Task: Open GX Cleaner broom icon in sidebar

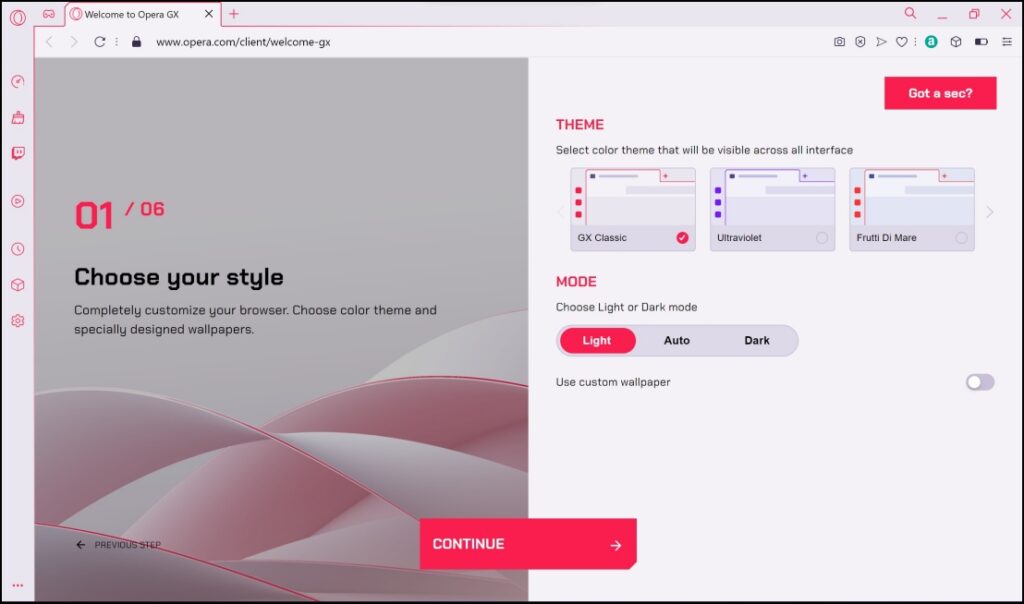Action: click(18, 118)
